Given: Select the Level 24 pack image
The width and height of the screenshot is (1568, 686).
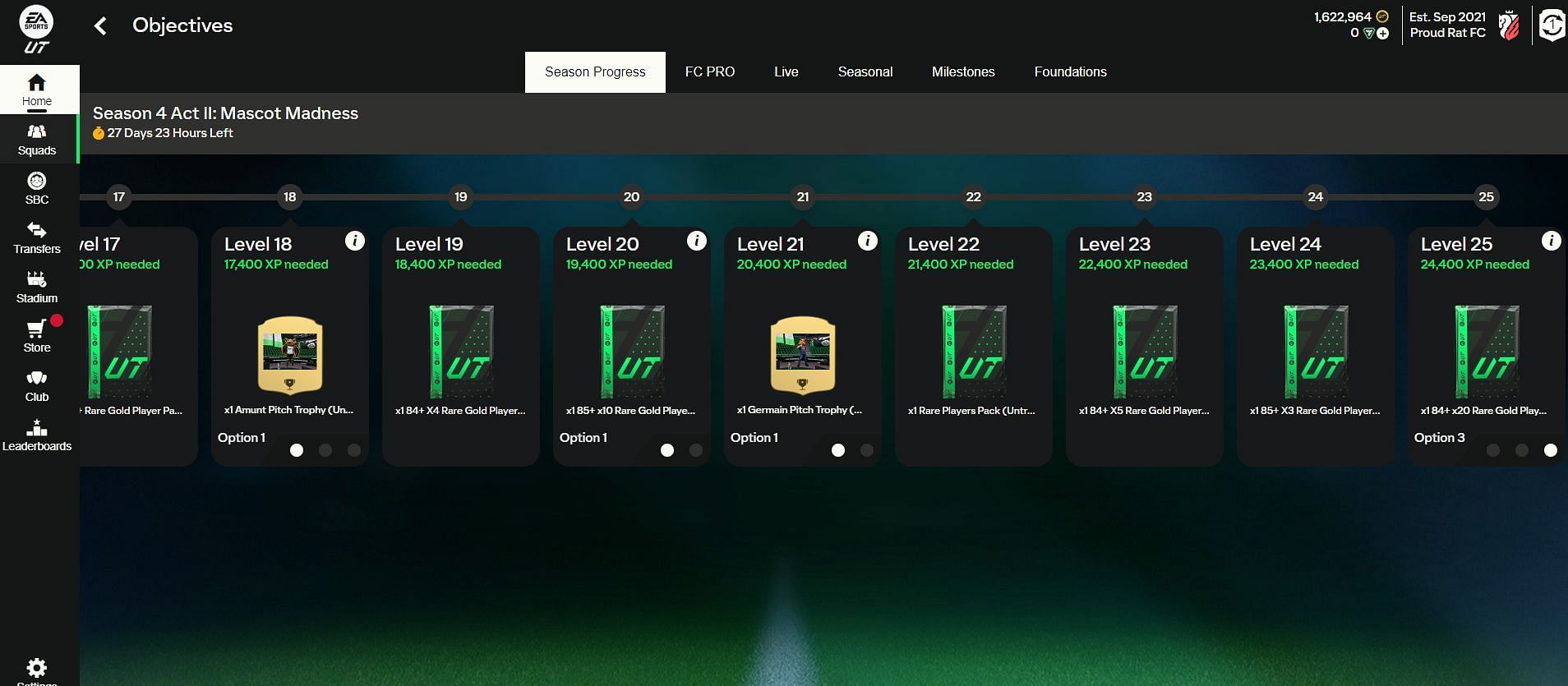Looking at the screenshot, I should pyautogui.click(x=1316, y=352).
